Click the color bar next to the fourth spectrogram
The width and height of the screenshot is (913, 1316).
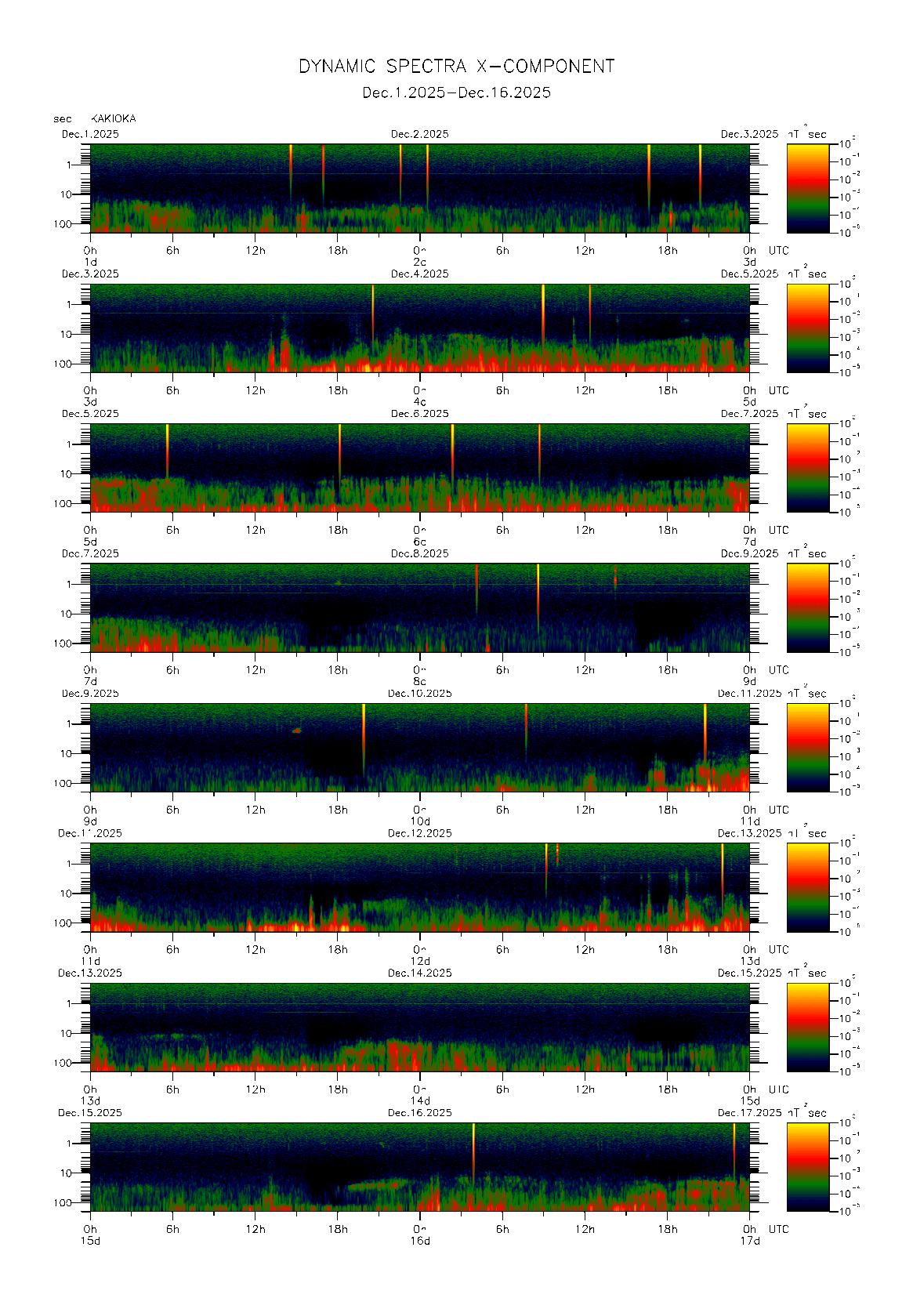tap(807, 607)
